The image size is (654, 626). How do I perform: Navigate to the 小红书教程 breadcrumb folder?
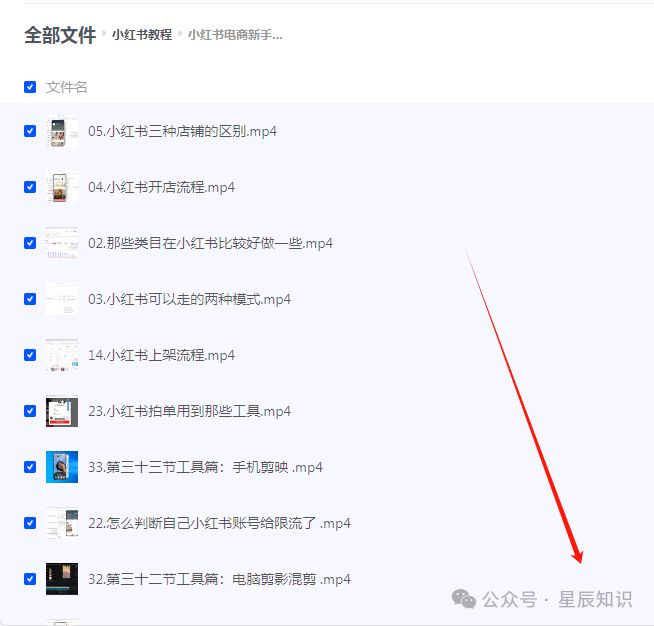[x=142, y=35]
